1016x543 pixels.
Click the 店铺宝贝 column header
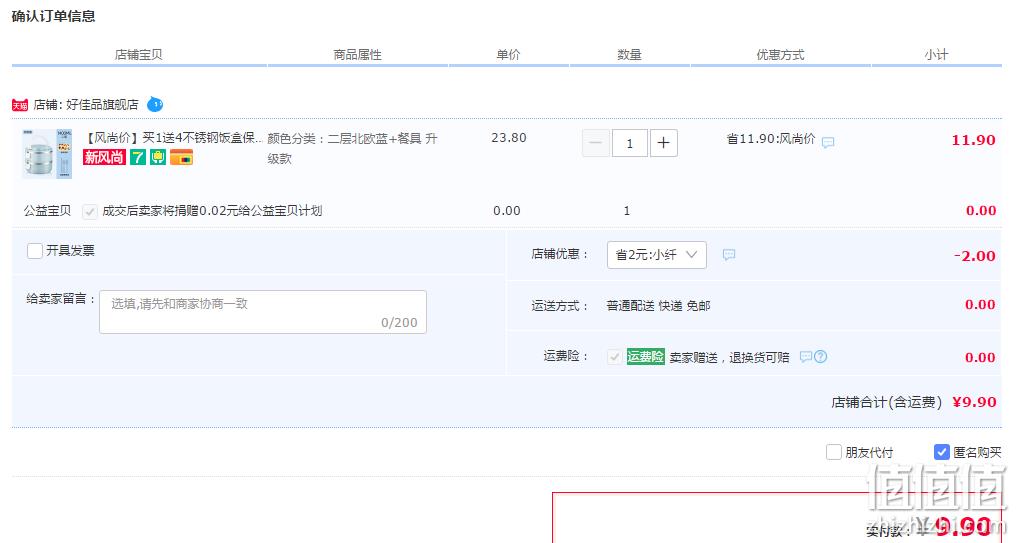coord(139,55)
